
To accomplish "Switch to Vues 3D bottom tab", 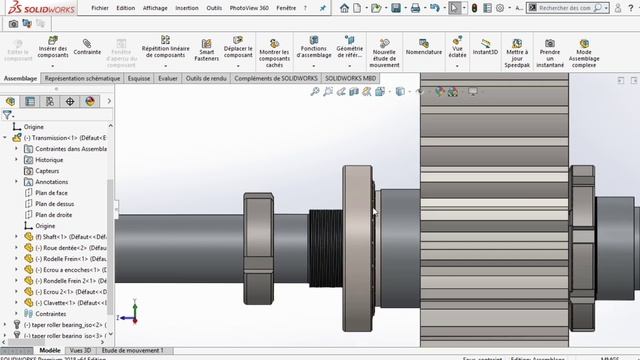I will (x=80, y=351).
